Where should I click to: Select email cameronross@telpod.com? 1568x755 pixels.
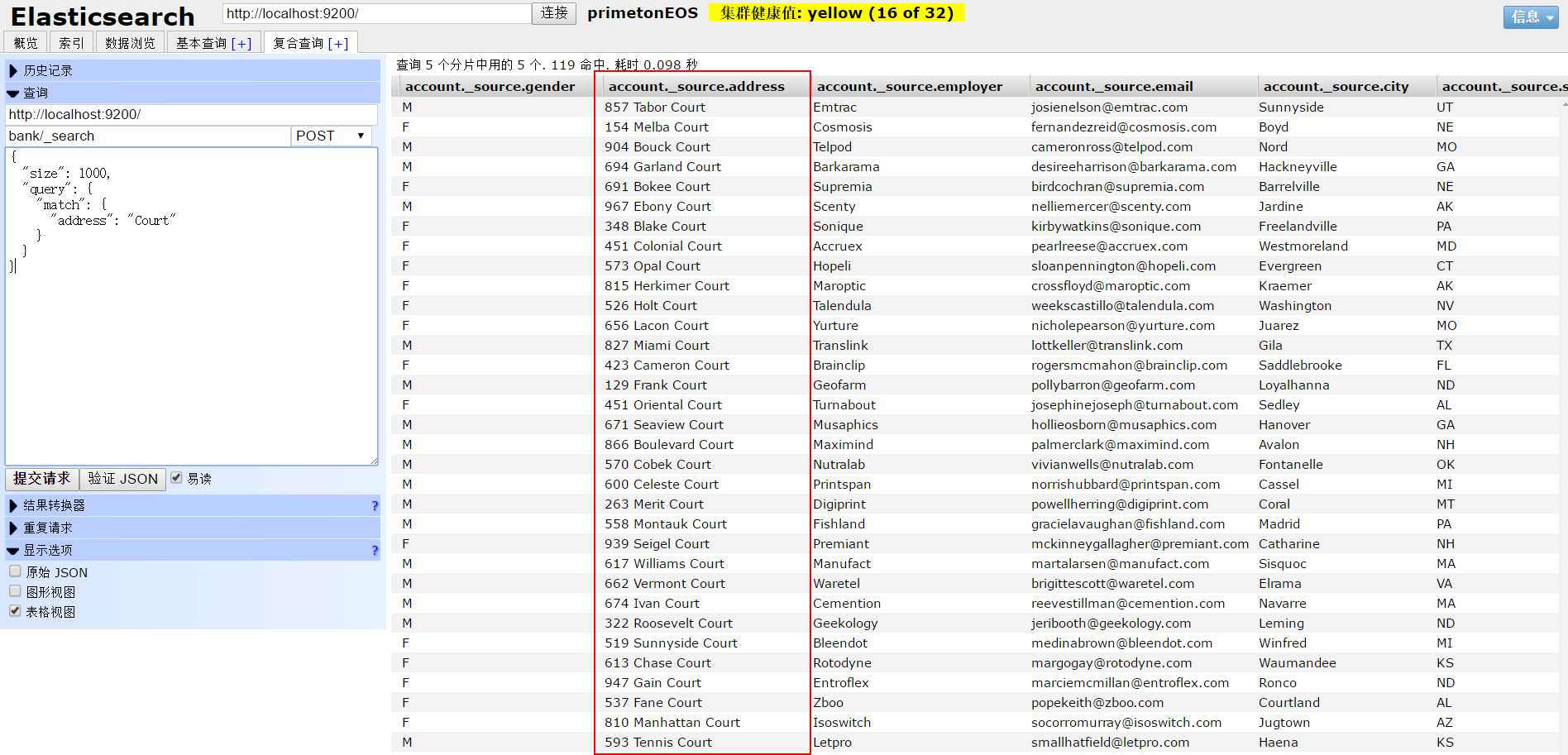point(1111,147)
